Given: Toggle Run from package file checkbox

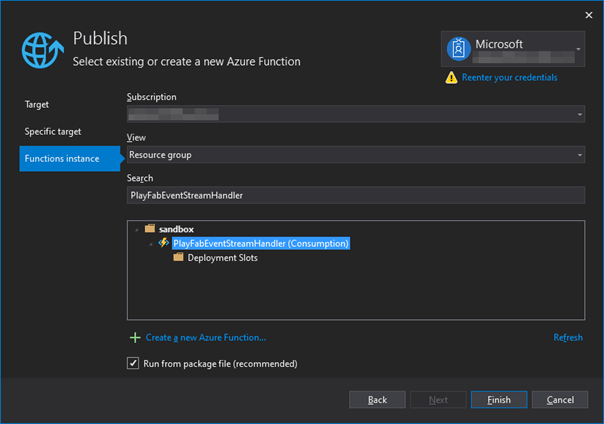Looking at the screenshot, I should (134, 363).
